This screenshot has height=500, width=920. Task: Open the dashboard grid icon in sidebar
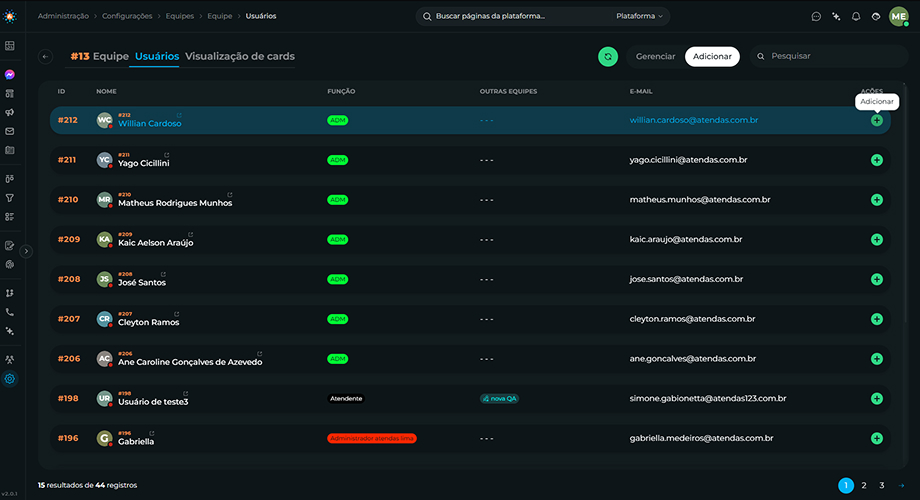coord(10,46)
